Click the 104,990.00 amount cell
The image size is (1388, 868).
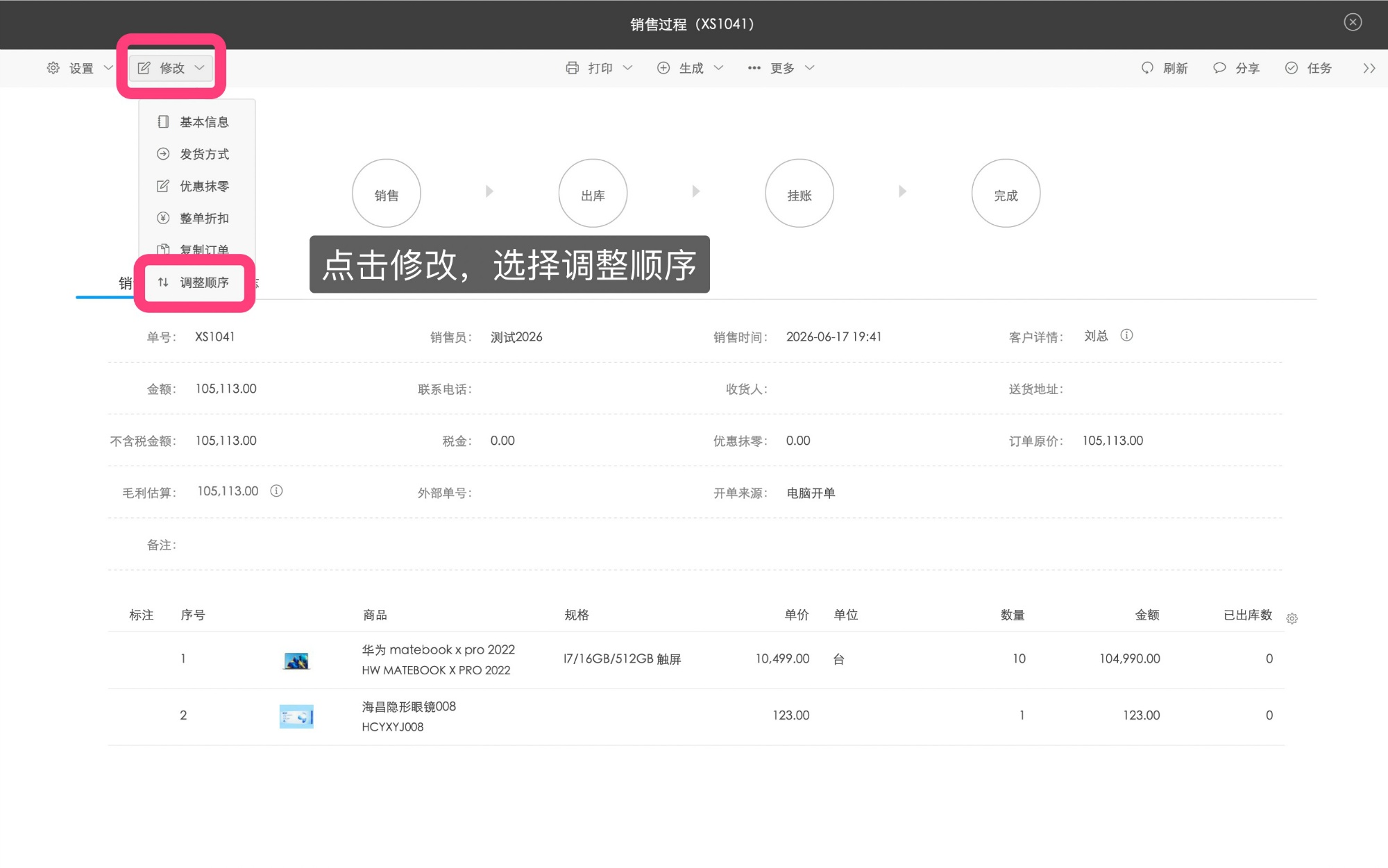pos(1129,659)
